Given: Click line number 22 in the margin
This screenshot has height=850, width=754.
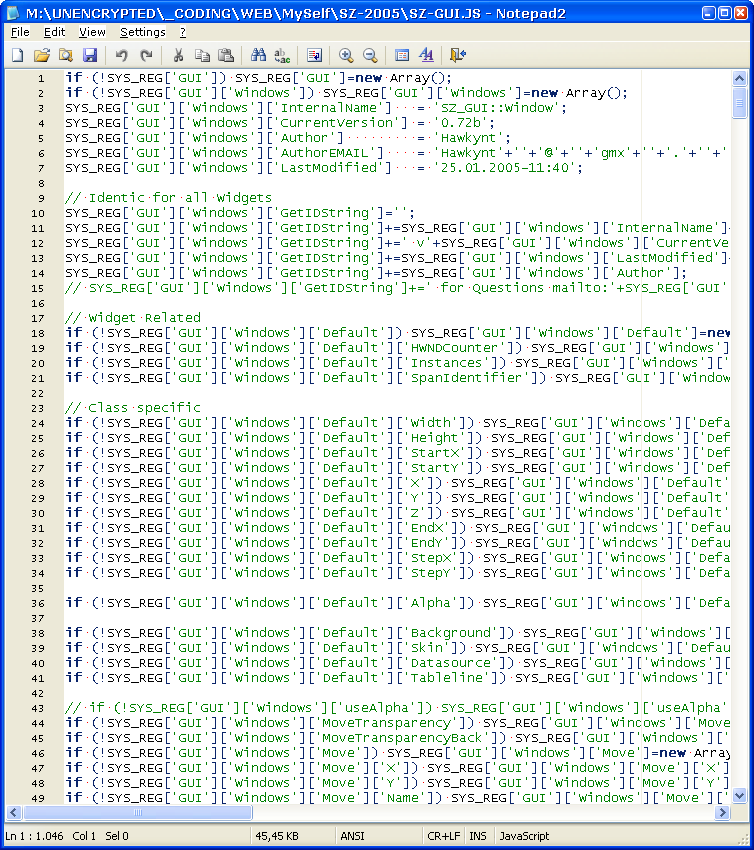Looking at the screenshot, I should tap(37, 393).
